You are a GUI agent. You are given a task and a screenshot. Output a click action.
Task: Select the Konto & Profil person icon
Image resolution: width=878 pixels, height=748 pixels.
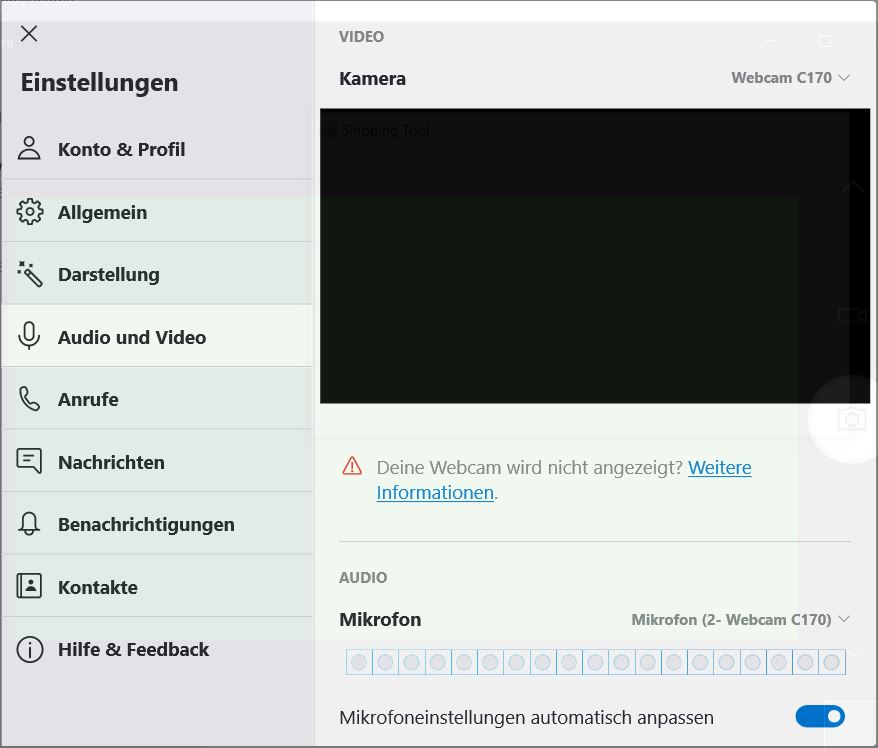29,148
